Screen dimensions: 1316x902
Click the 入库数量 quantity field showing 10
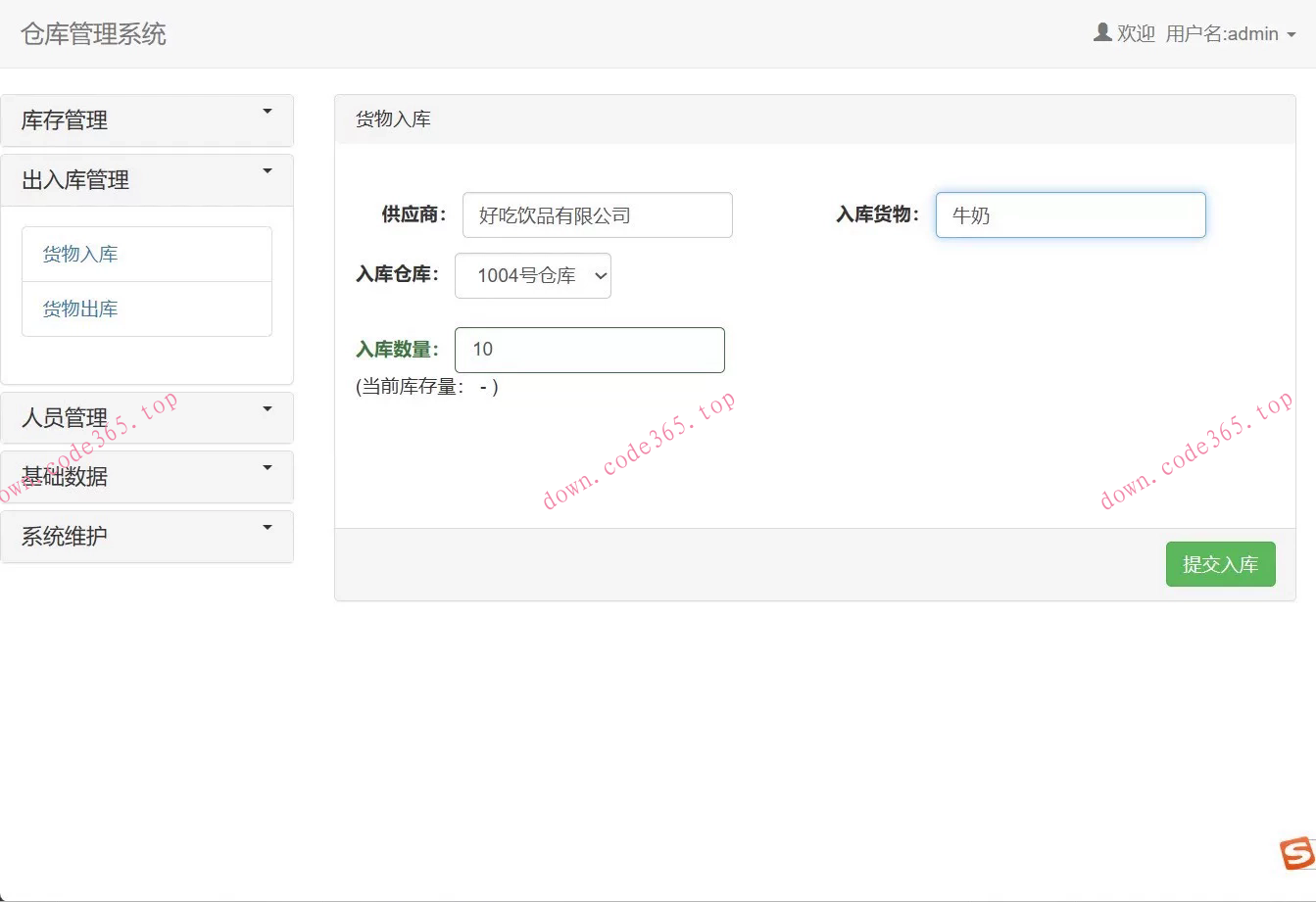point(589,349)
